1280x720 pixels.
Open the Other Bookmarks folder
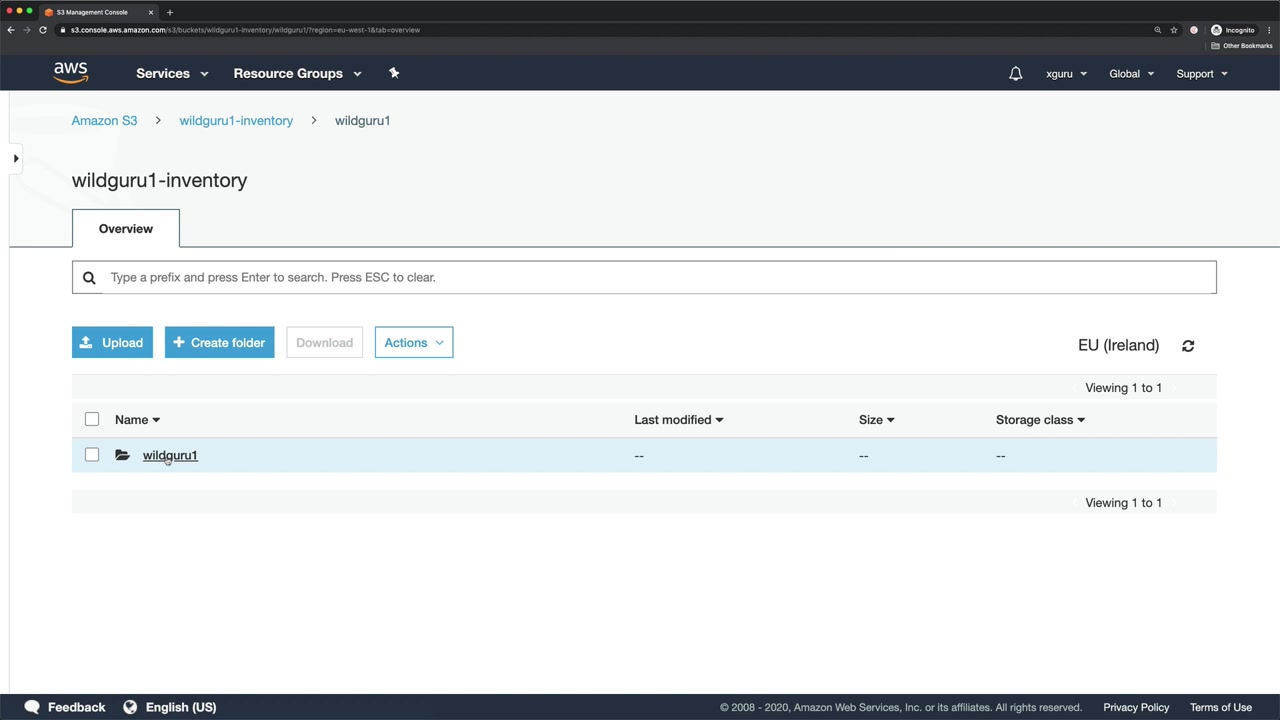point(1242,46)
